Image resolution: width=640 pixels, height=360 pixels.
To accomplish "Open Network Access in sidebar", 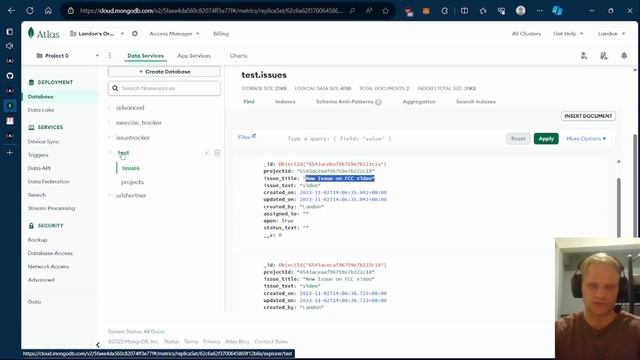I will tap(48, 267).
